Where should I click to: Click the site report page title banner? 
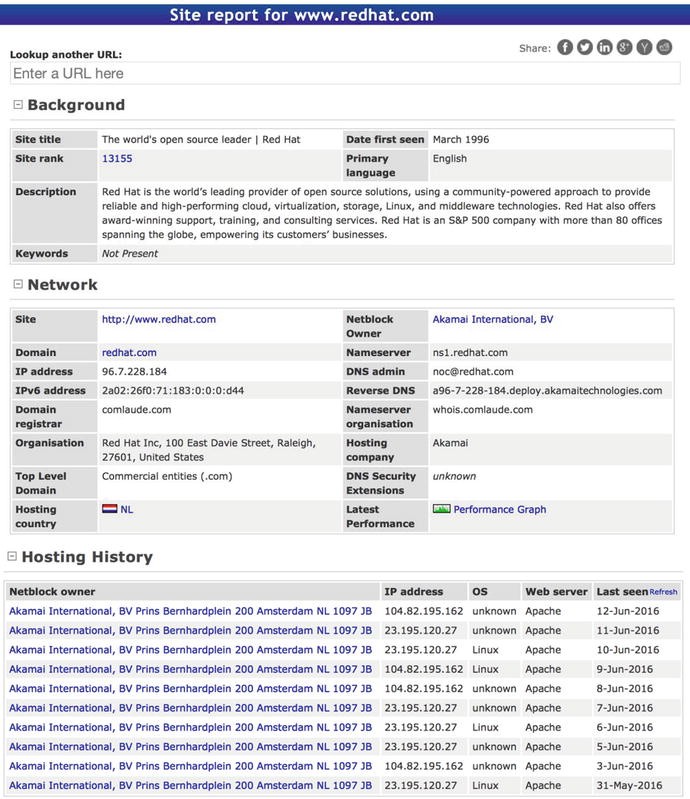[x=345, y=15]
